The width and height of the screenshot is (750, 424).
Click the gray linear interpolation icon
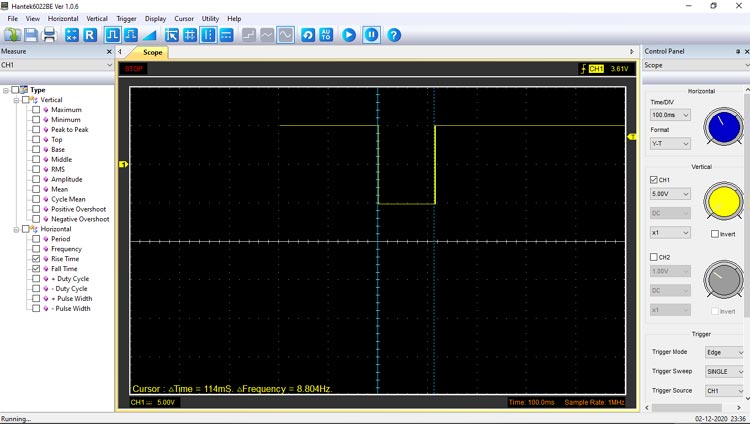[267, 35]
